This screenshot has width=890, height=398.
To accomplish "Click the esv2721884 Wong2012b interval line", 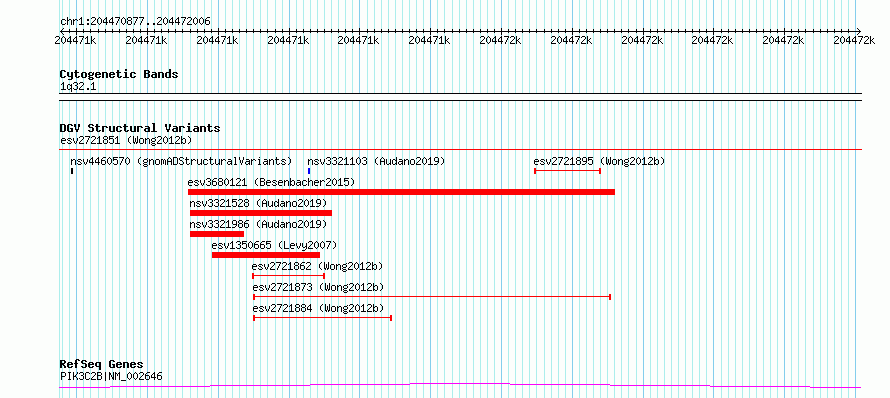I will coord(322,318).
